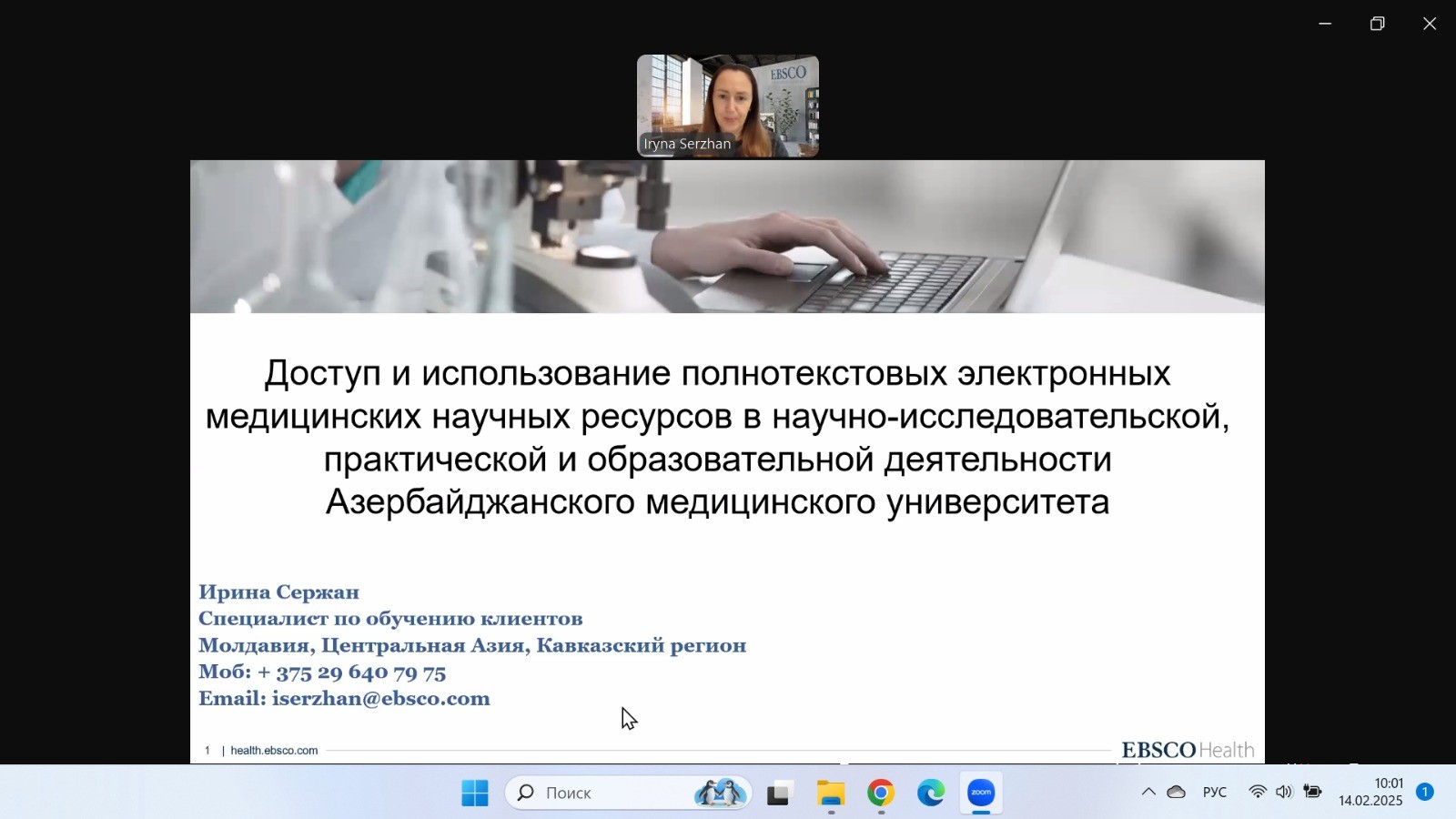The image size is (1456, 819).
Task: Click the health.ebsco.com footer link
Action: [274, 751]
